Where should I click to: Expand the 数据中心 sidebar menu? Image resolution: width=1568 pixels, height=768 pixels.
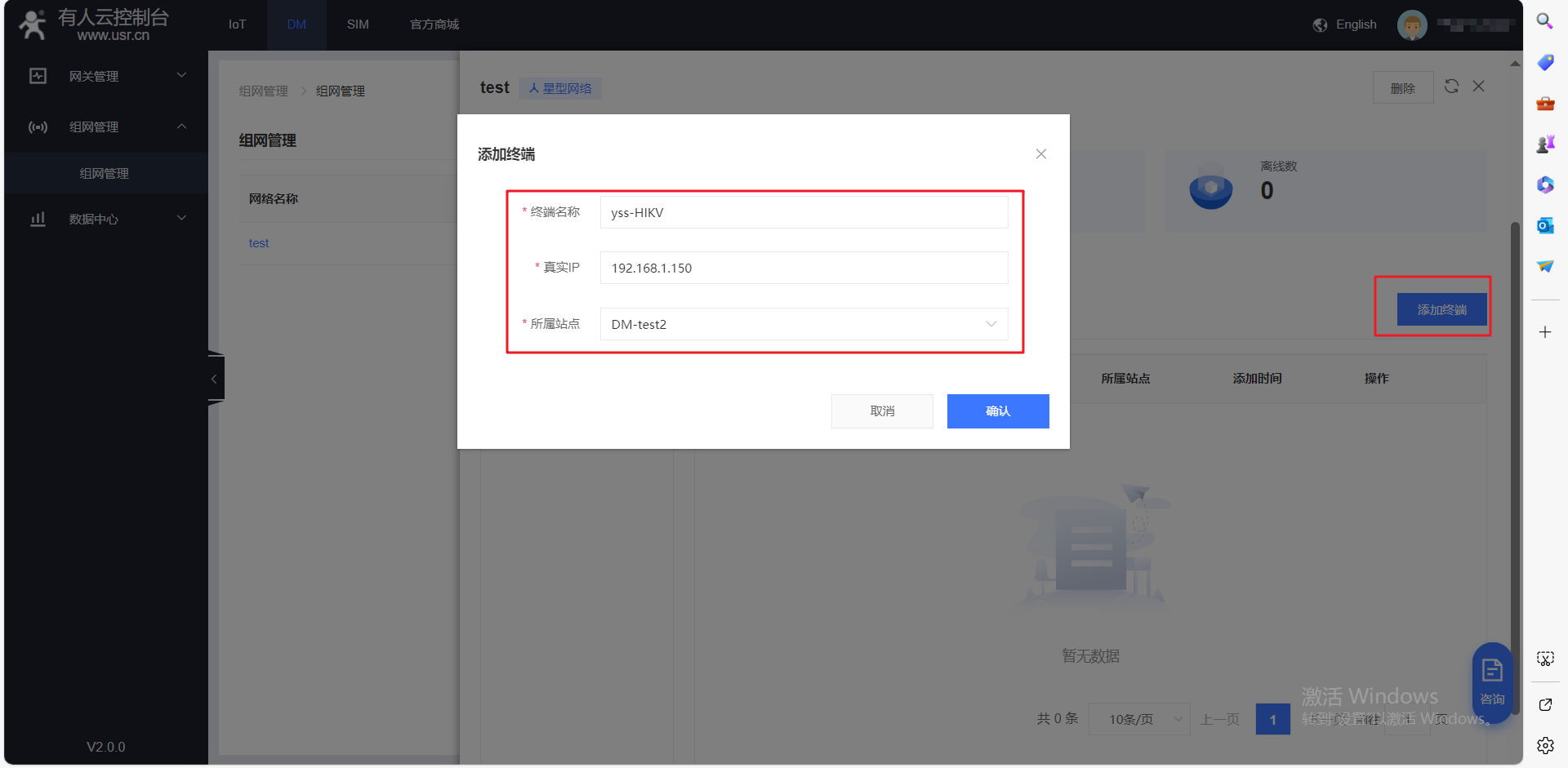click(x=106, y=219)
